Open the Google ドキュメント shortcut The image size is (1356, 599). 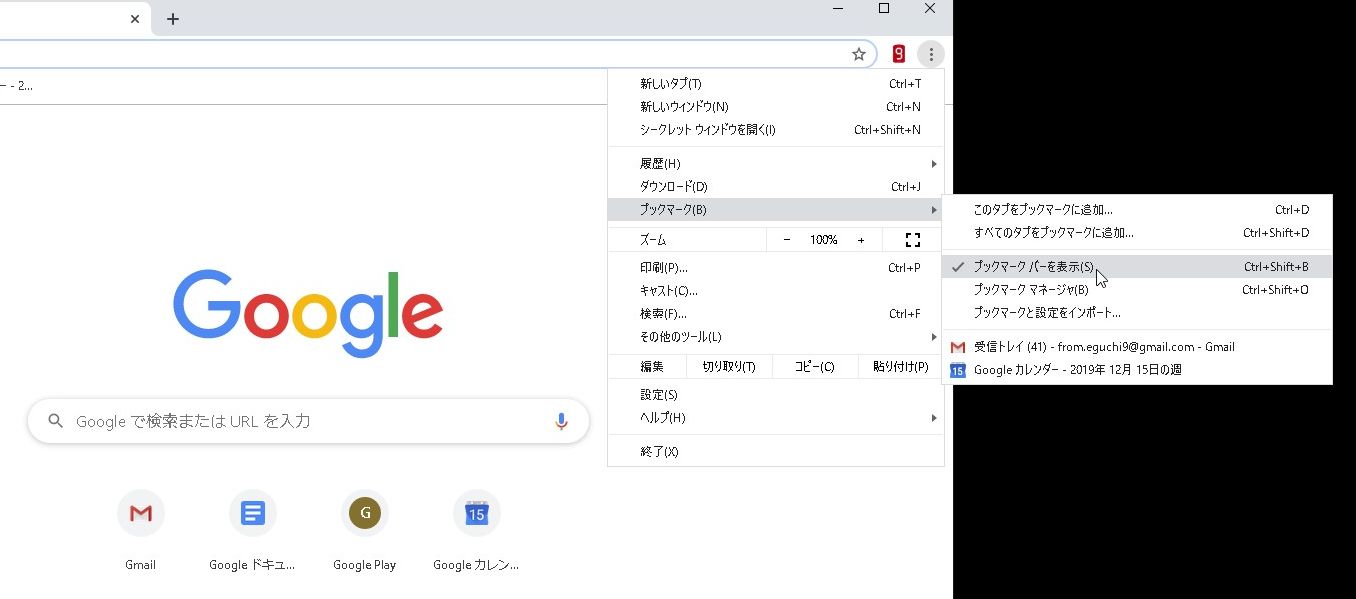252,513
